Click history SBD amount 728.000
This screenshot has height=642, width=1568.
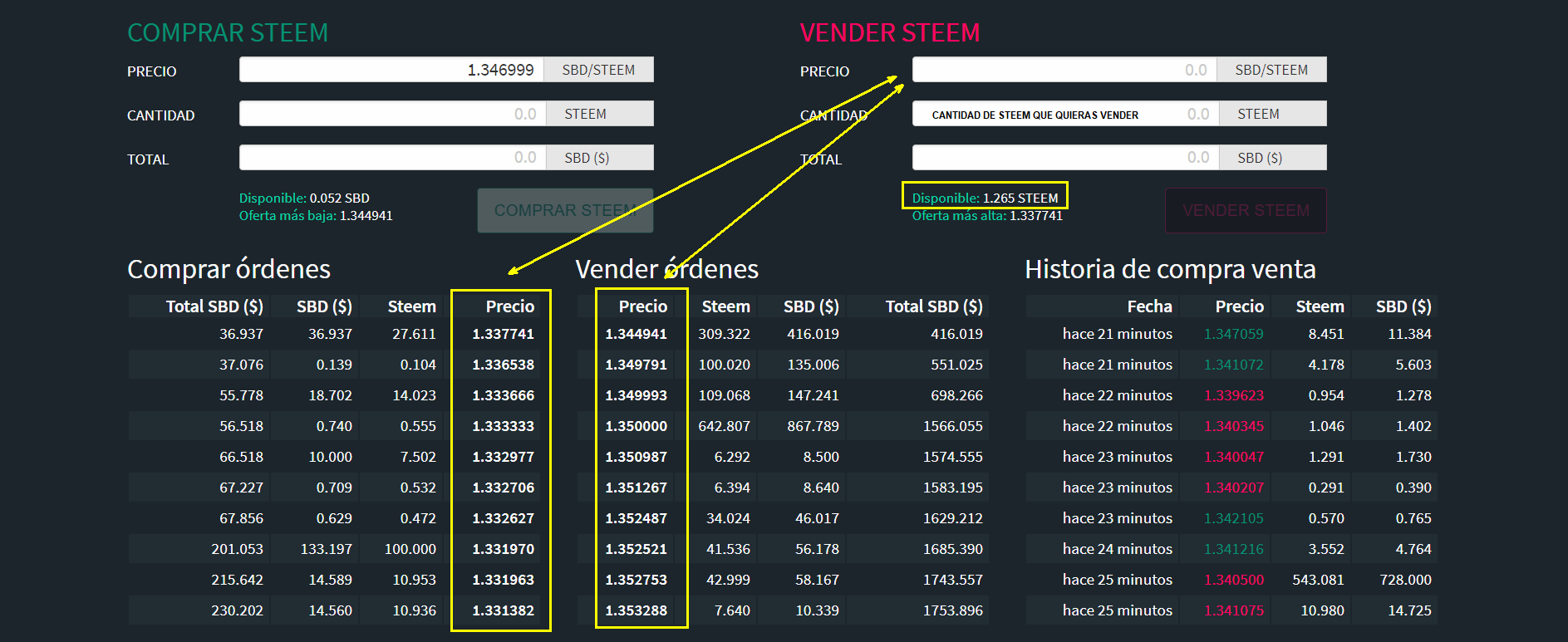click(1405, 580)
